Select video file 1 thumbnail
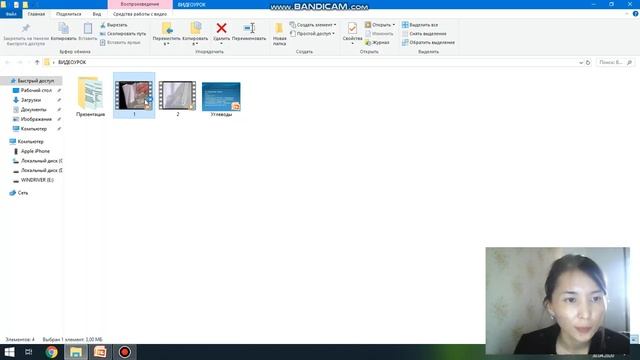640x360 pixels. [134, 96]
